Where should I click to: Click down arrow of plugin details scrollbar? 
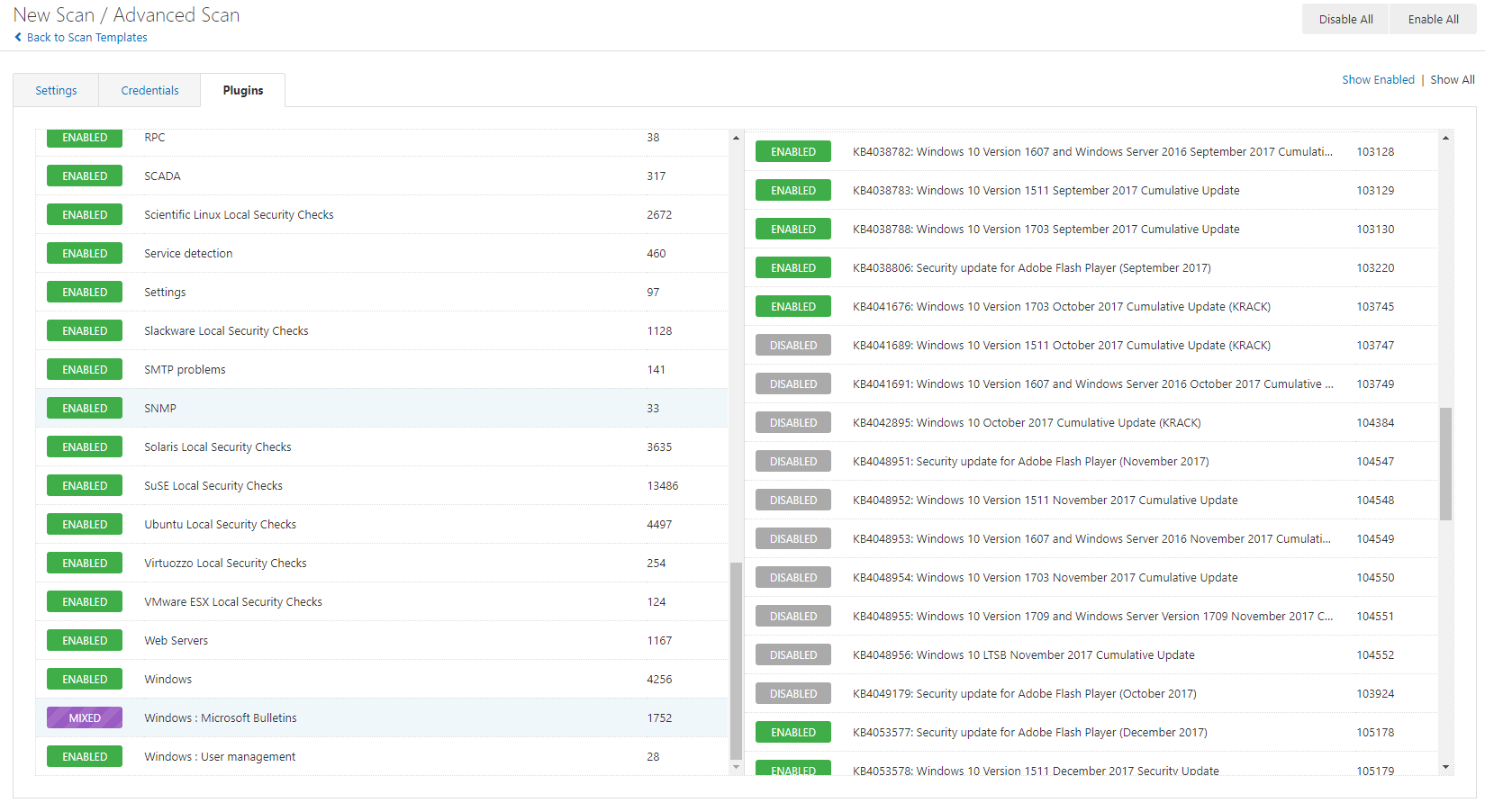click(1445, 767)
